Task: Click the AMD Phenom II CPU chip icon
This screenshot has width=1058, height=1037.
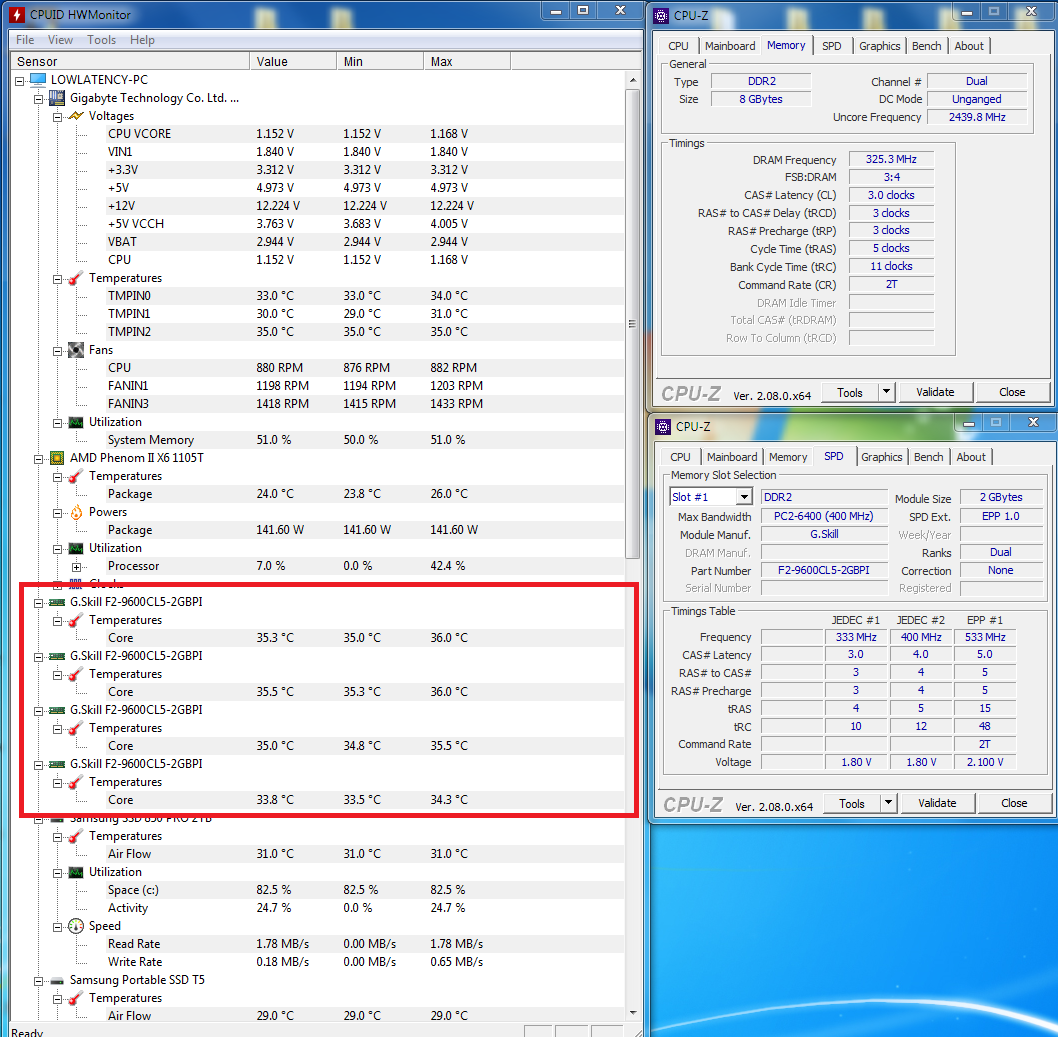Action: pos(57,458)
